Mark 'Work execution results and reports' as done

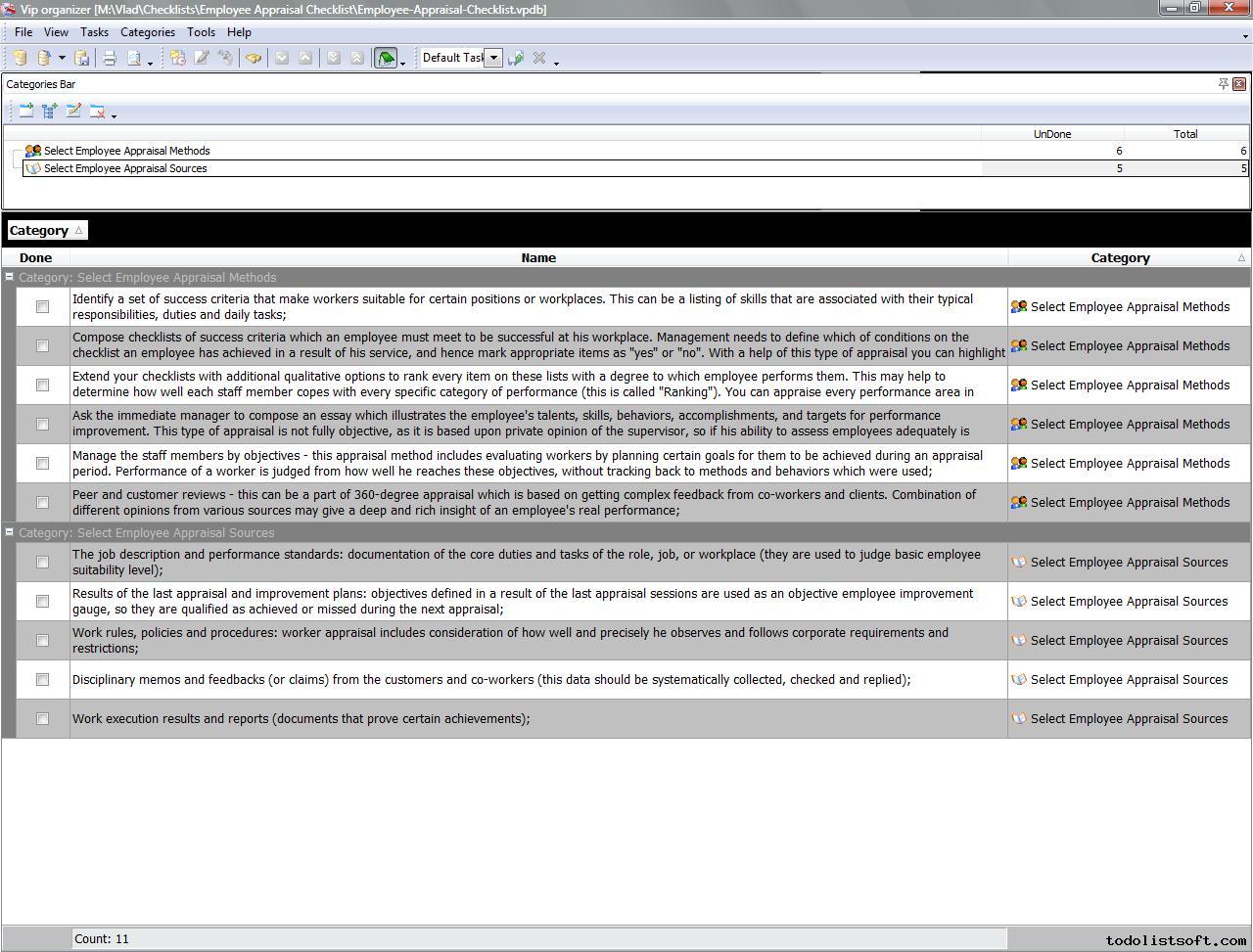coord(42,719)
